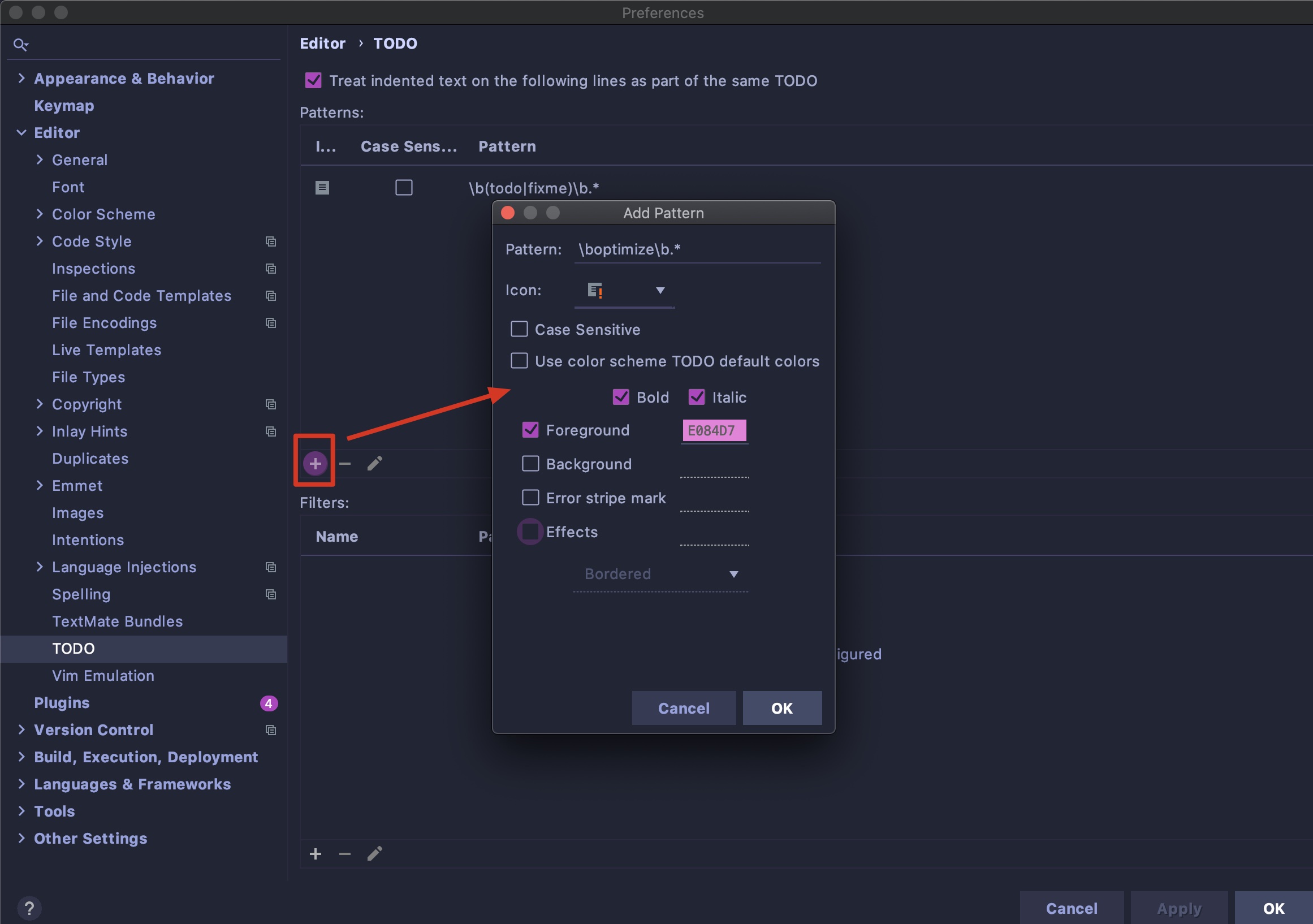The width and height of the screenshot is (1313, 924).
Task: Collapse the Editor settings section
Action: pyautogui.click(x=21, y=133)
